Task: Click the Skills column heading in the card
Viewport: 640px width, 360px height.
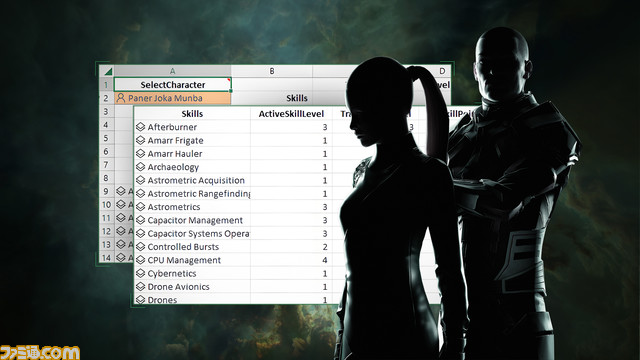Action: pyautogui.click(x=192, y=113)
